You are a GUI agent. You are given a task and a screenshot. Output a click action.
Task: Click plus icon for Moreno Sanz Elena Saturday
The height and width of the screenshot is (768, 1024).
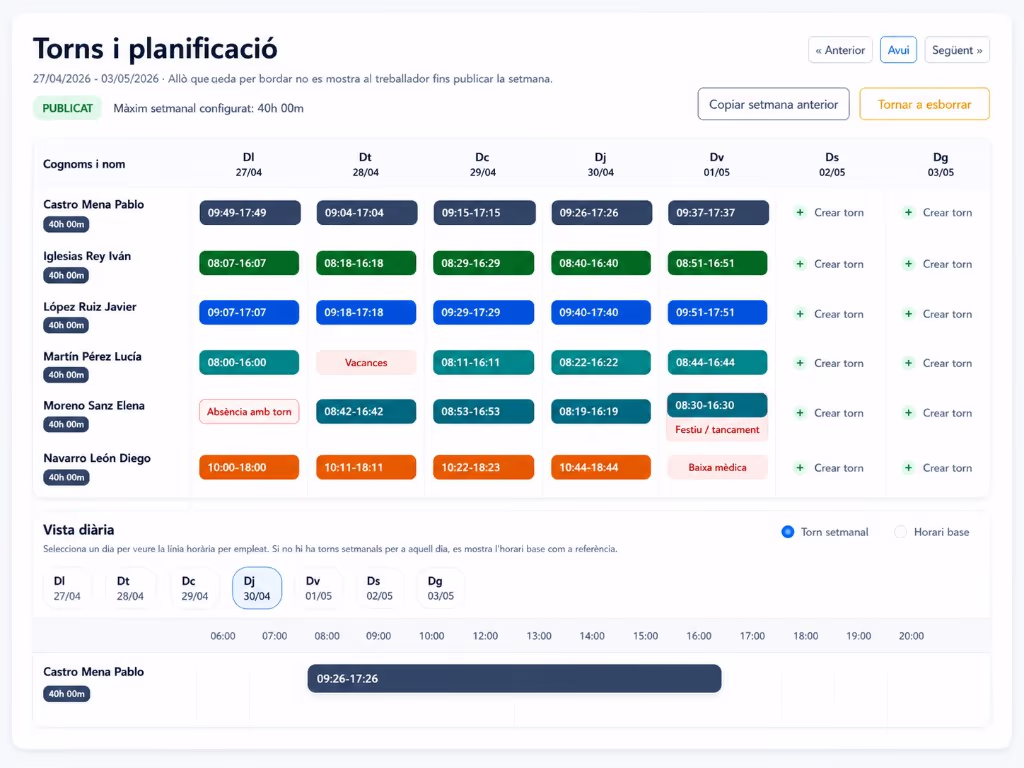tap(800, 413)
